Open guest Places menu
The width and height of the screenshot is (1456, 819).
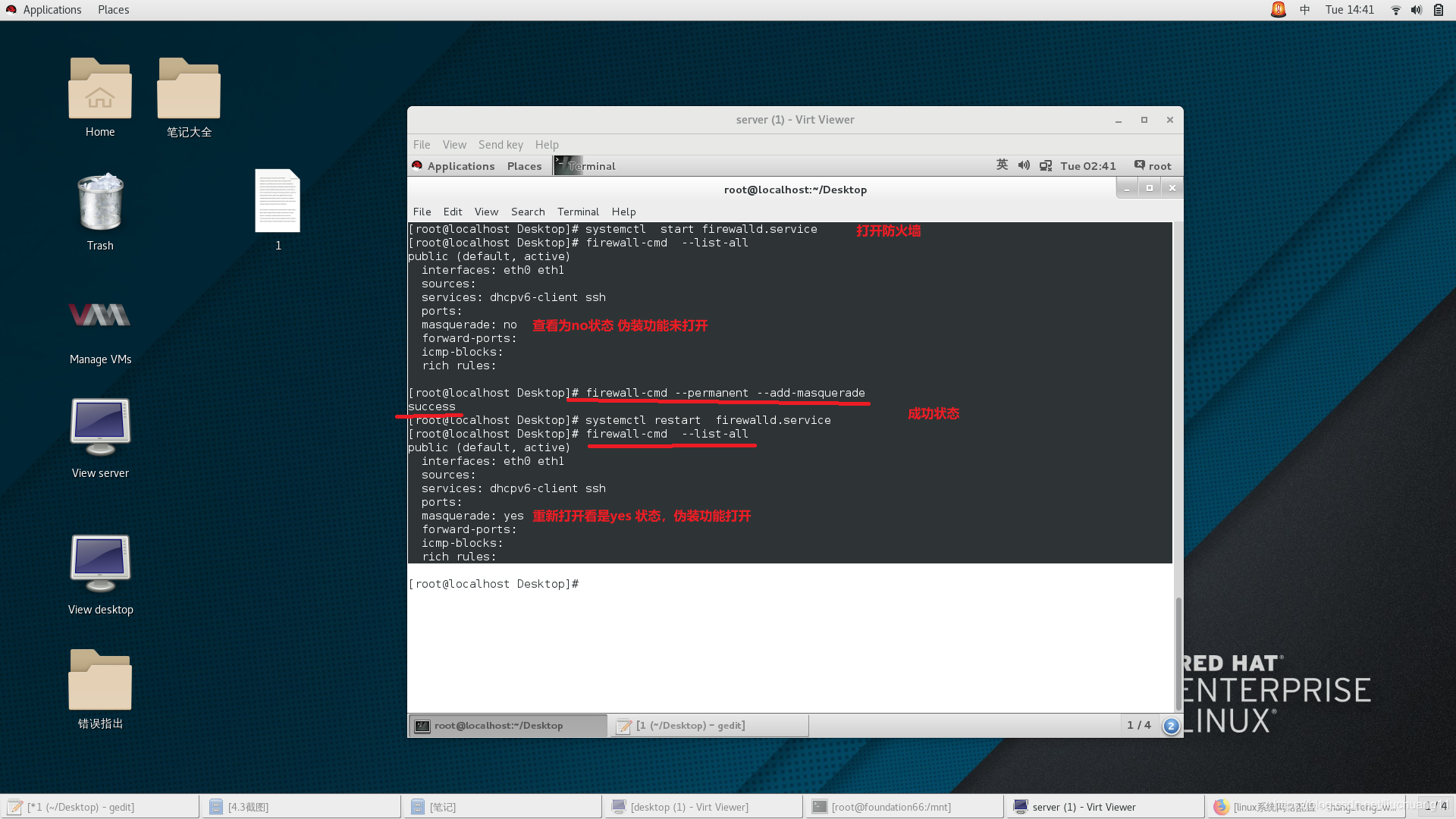tap(524, 166)
